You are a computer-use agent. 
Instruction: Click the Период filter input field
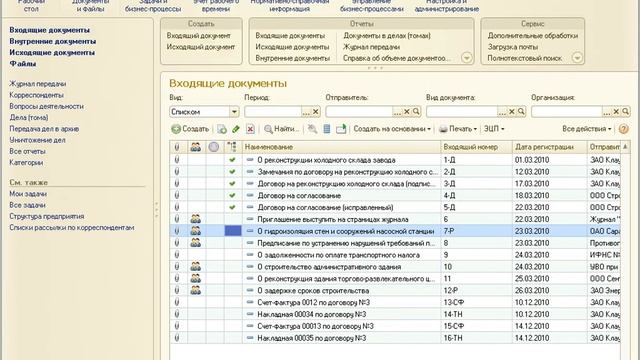coord(273,111)
